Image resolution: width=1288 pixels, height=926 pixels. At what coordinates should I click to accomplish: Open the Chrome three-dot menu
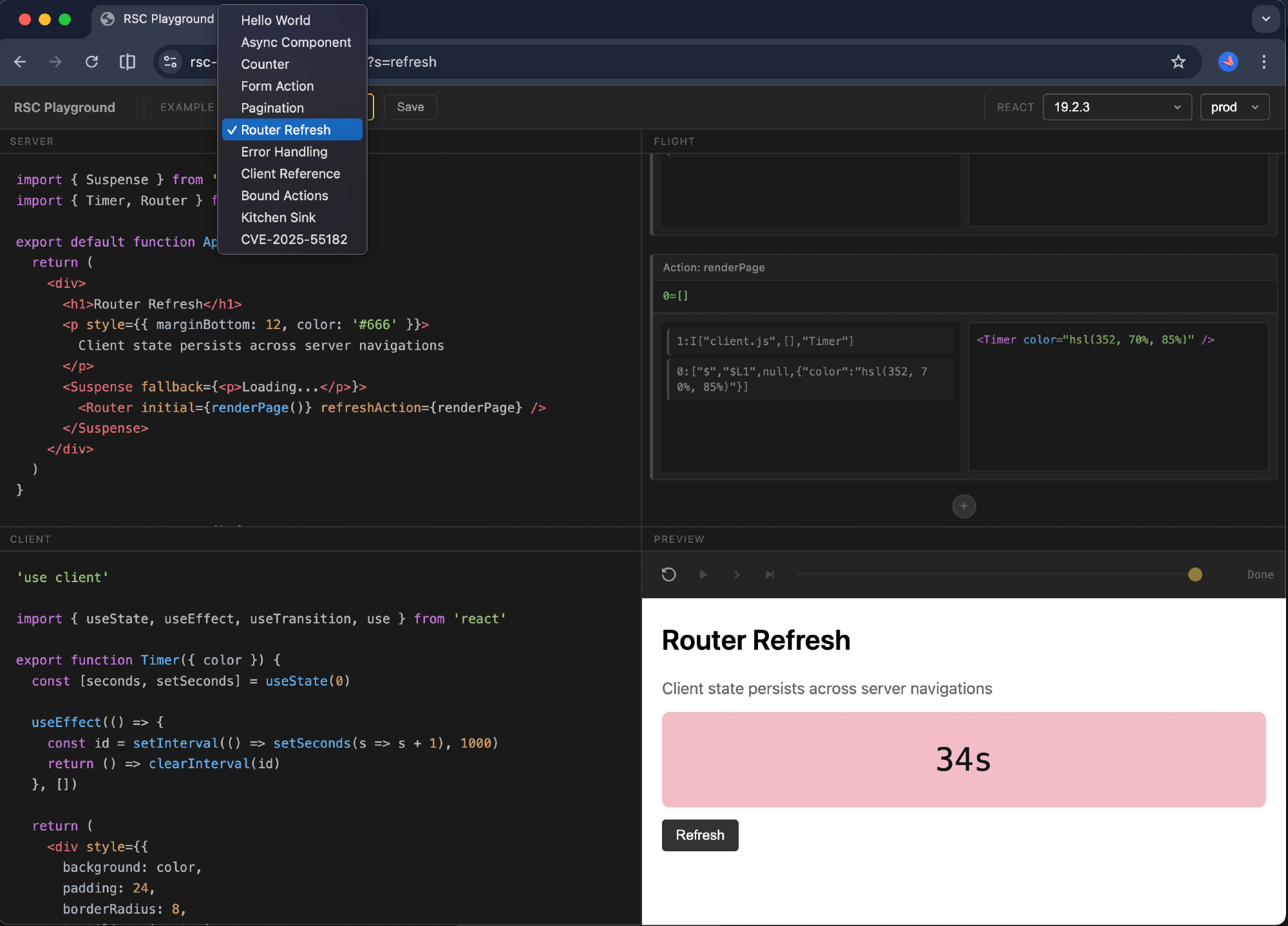point(1264,62)
